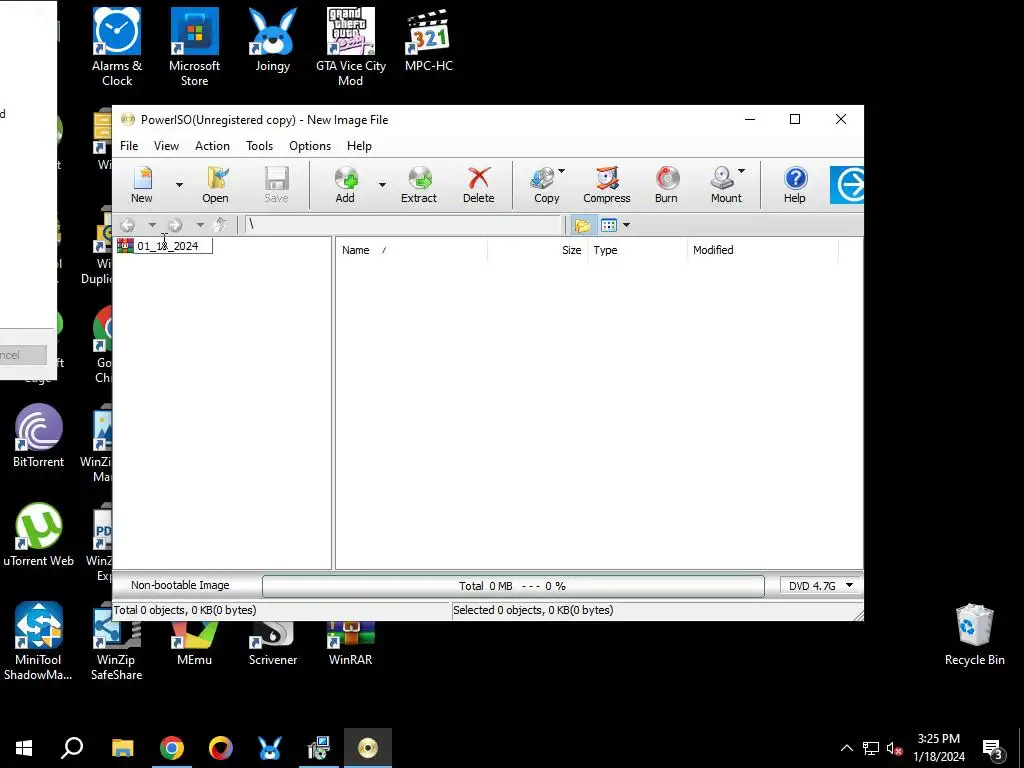Expand the Copy button dropdown arrow
This screenshot has width=1024, height=768.
tap(561, 171)
